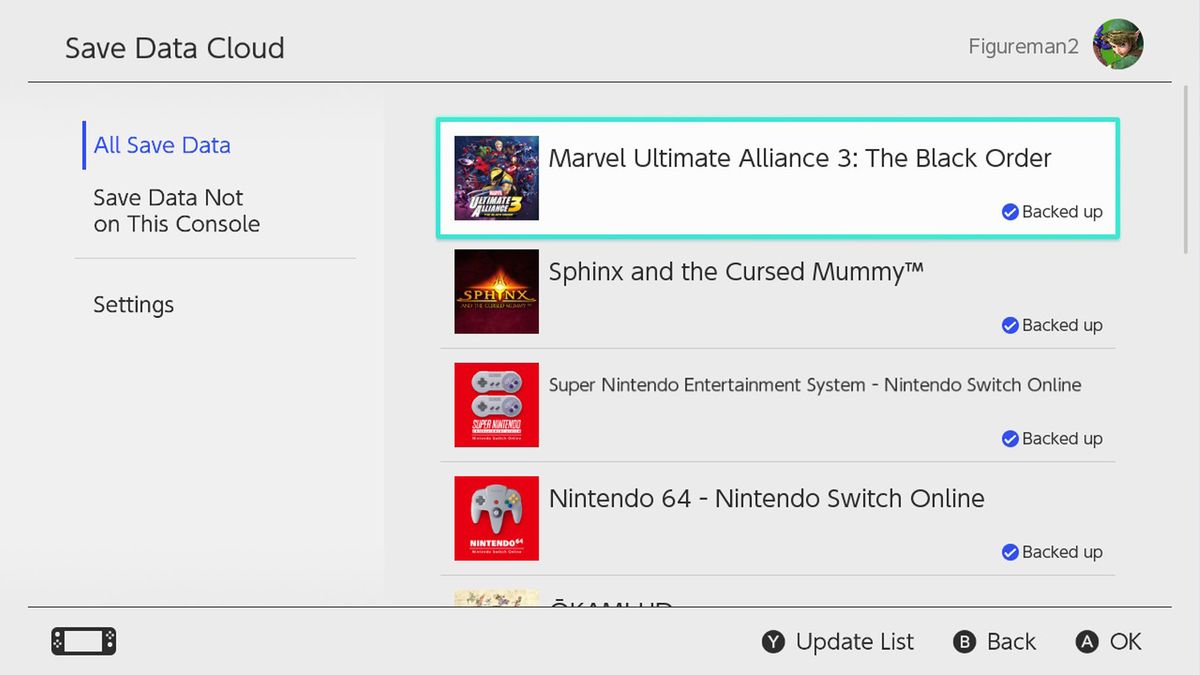The image size is (1200, 675).
Task: Confirm with the OK button
Action: 1109,642
